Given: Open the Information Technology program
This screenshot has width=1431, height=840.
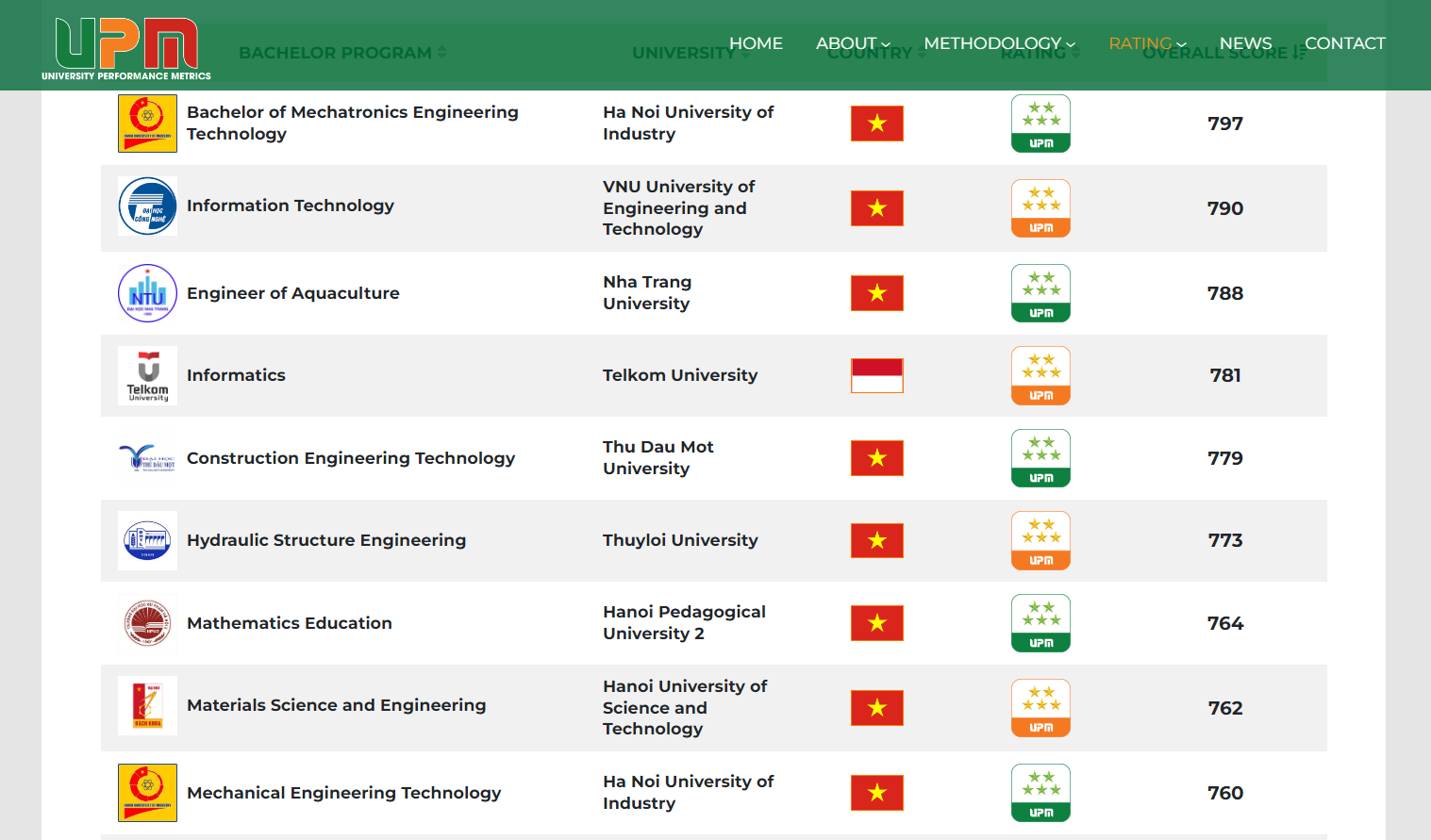Looking at the screenshot, I should [x=291, y=206].
